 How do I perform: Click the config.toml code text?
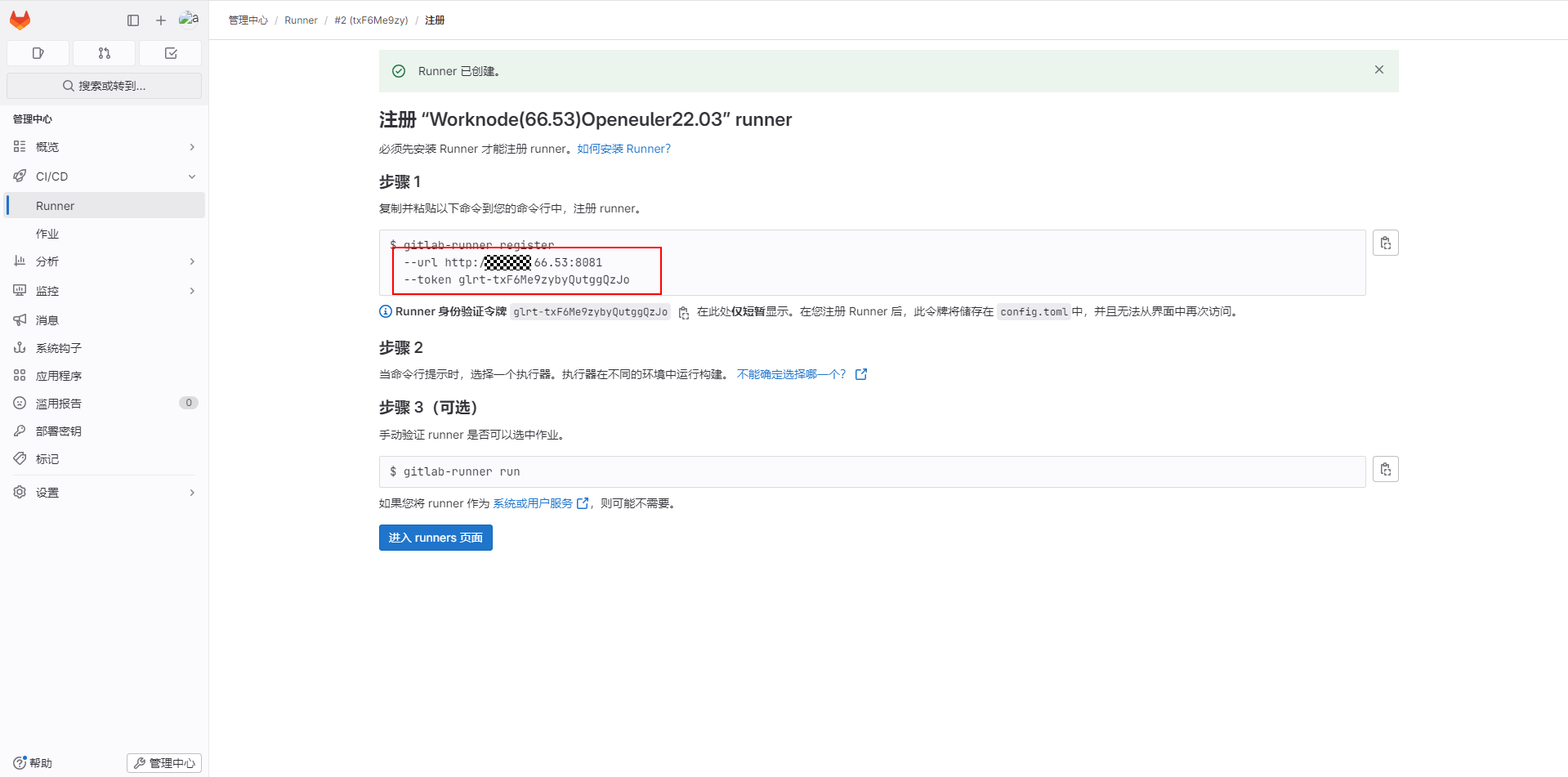pyautogui.click(x=1034, y=312)
